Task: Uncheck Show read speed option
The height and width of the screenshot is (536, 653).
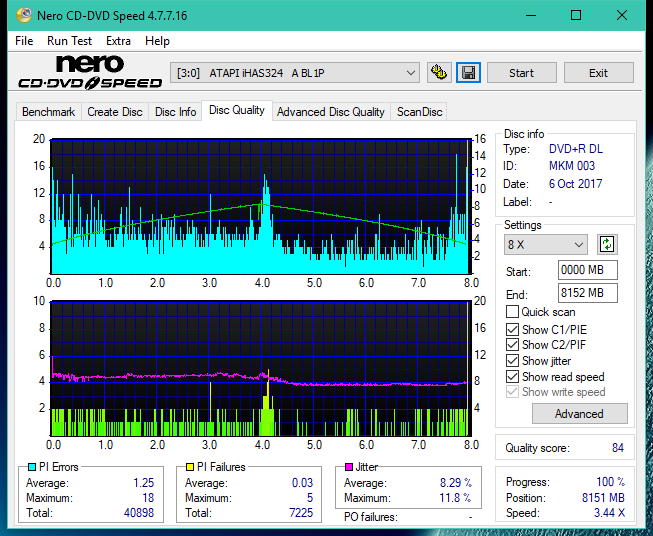Action: pos(512,376)
